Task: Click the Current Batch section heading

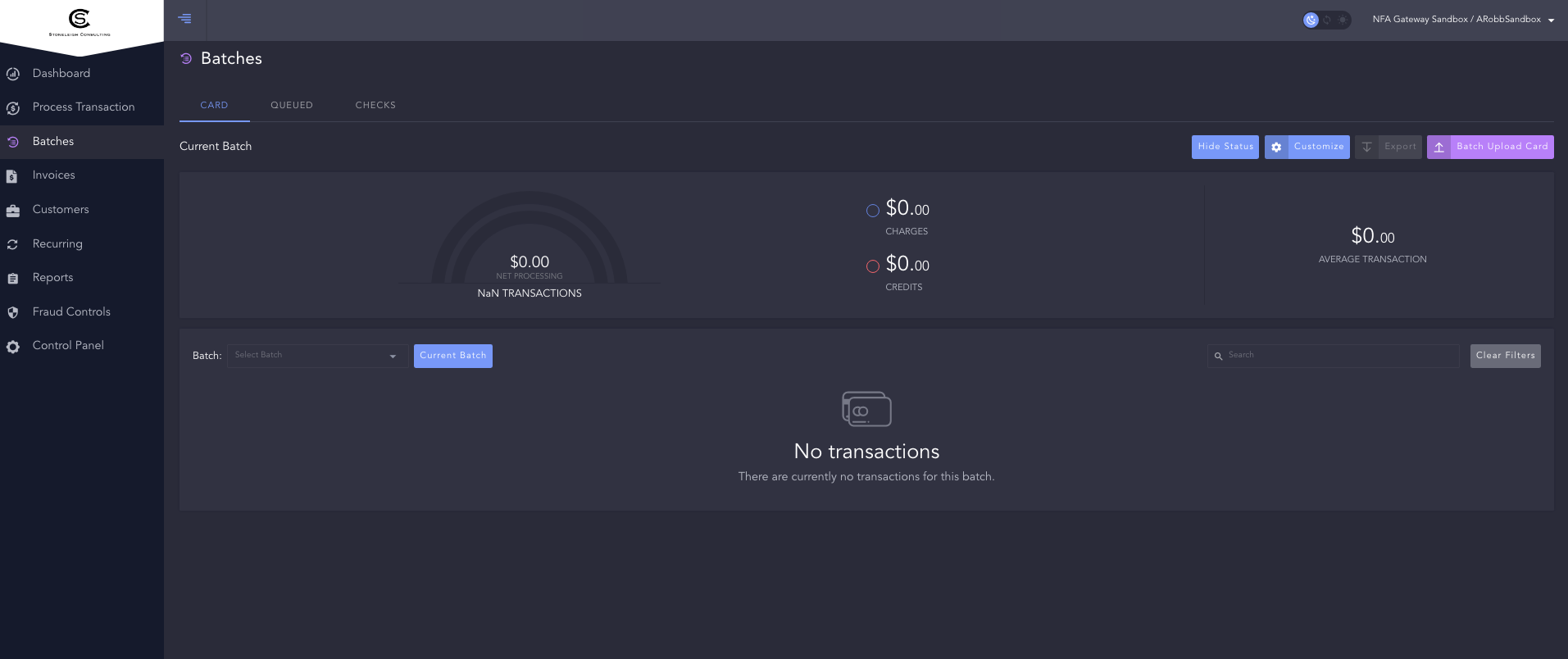Action: tap(216, 147)
